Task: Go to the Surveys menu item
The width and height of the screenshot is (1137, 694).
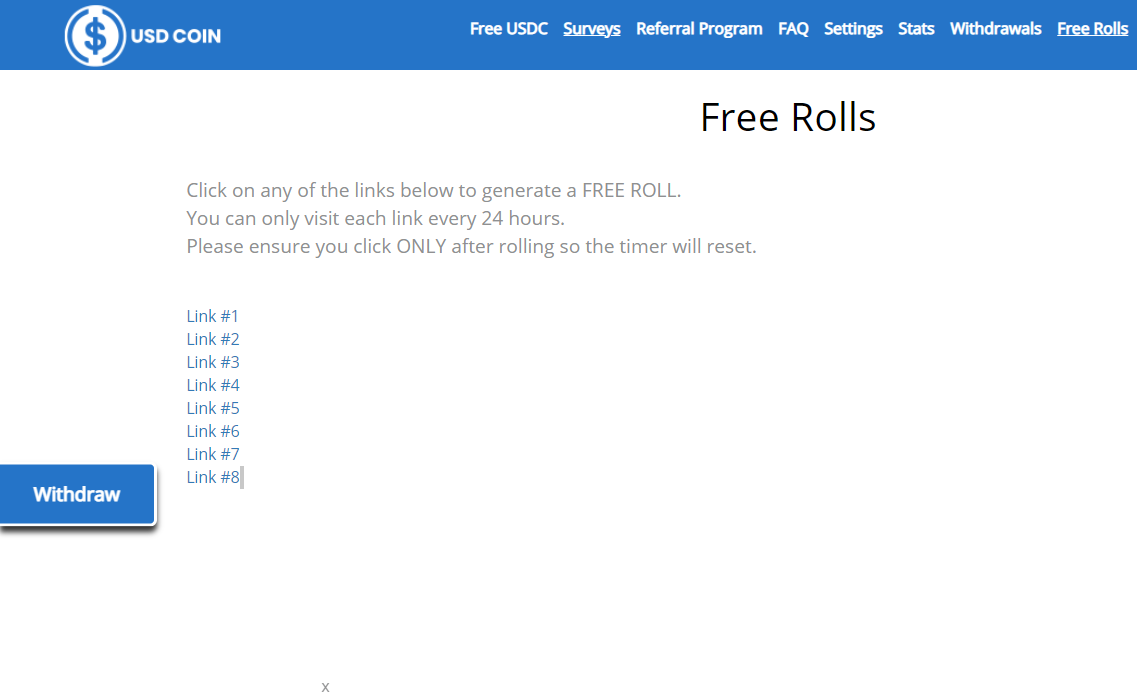Action: pos(592,29)
